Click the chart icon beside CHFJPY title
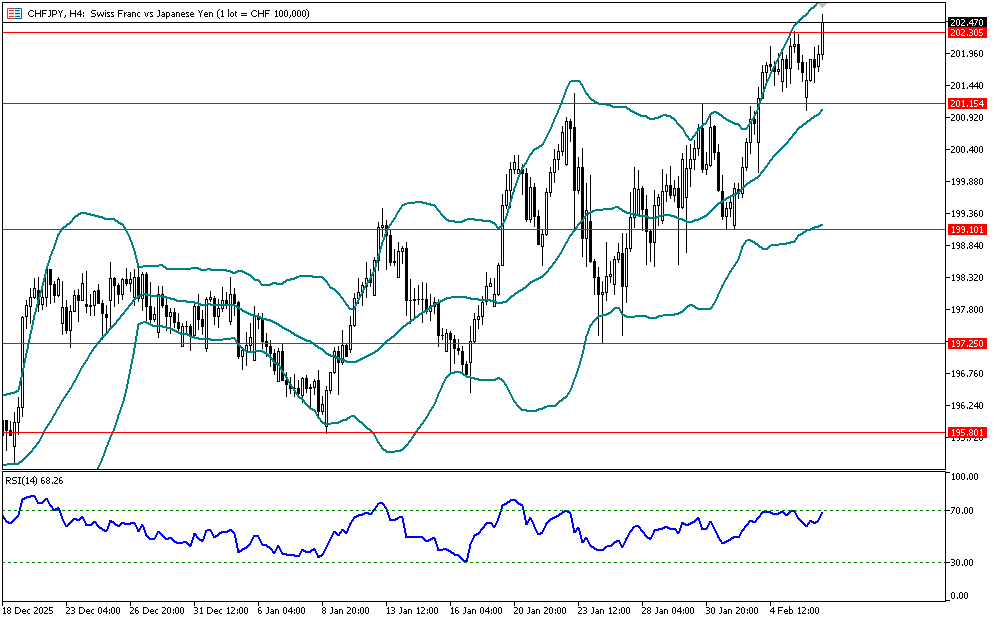The height and width of the screenshot is (622, 998). coord(11,13)
